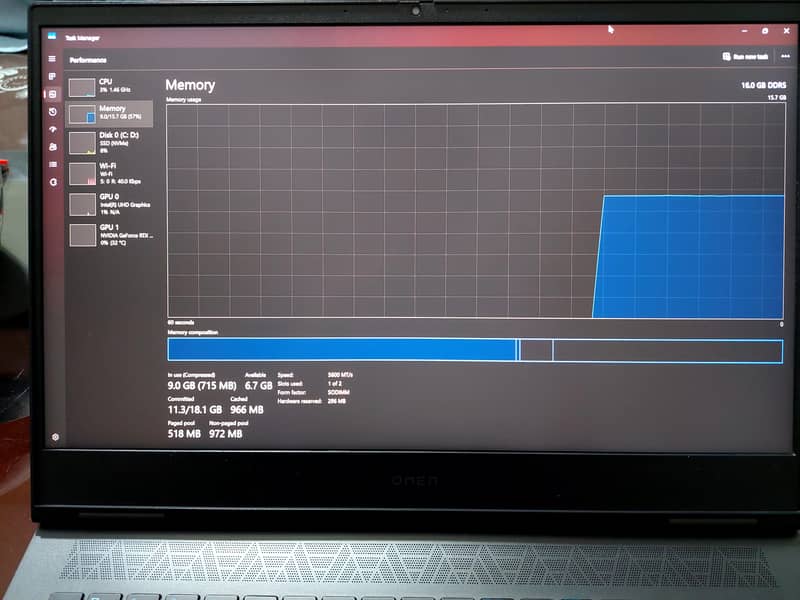Click the Non-paged pool value 972 MB
Viewport: 800px width, 600px height.
[226, 434]
